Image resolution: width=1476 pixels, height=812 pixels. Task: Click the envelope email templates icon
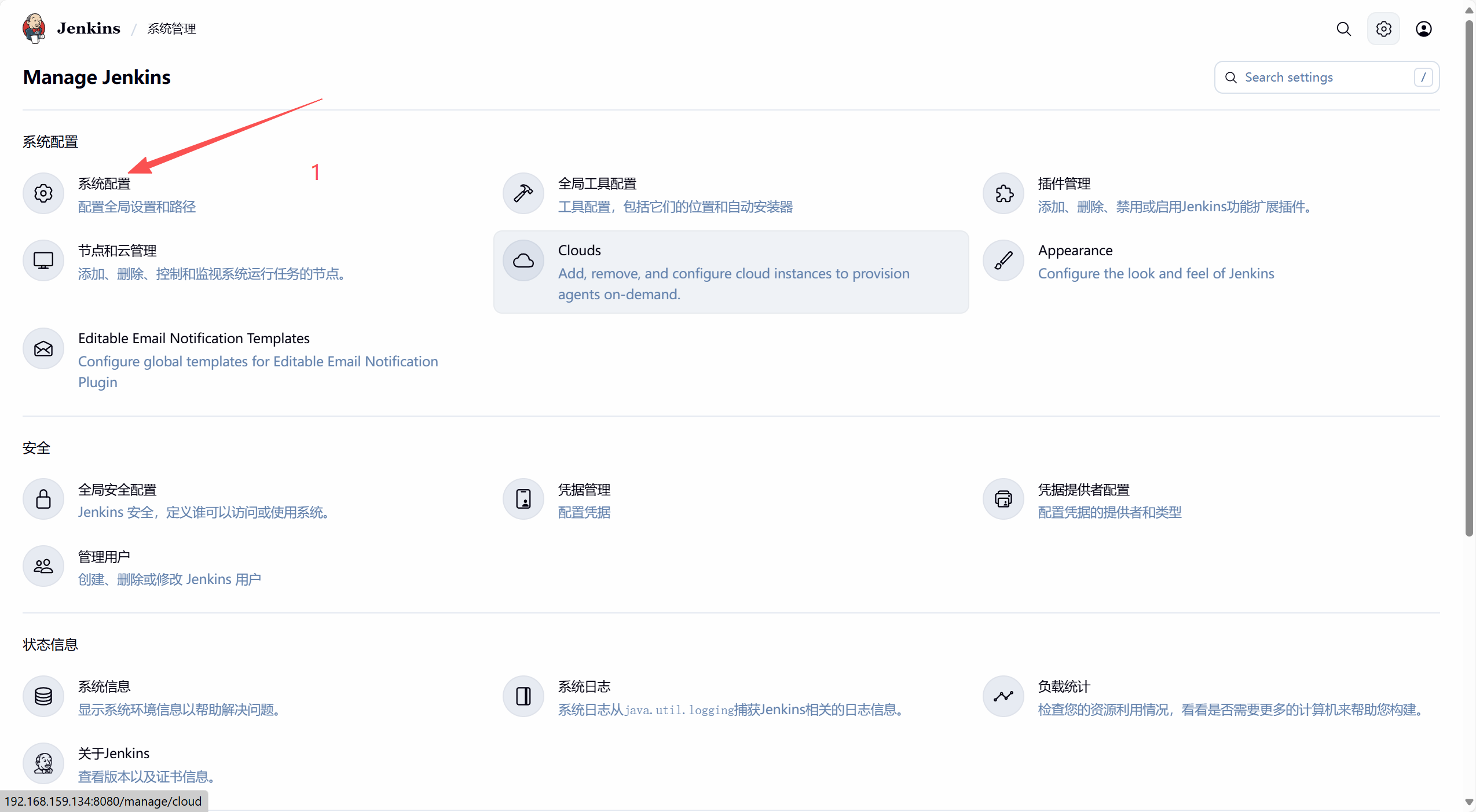click(x=43, y=348)
